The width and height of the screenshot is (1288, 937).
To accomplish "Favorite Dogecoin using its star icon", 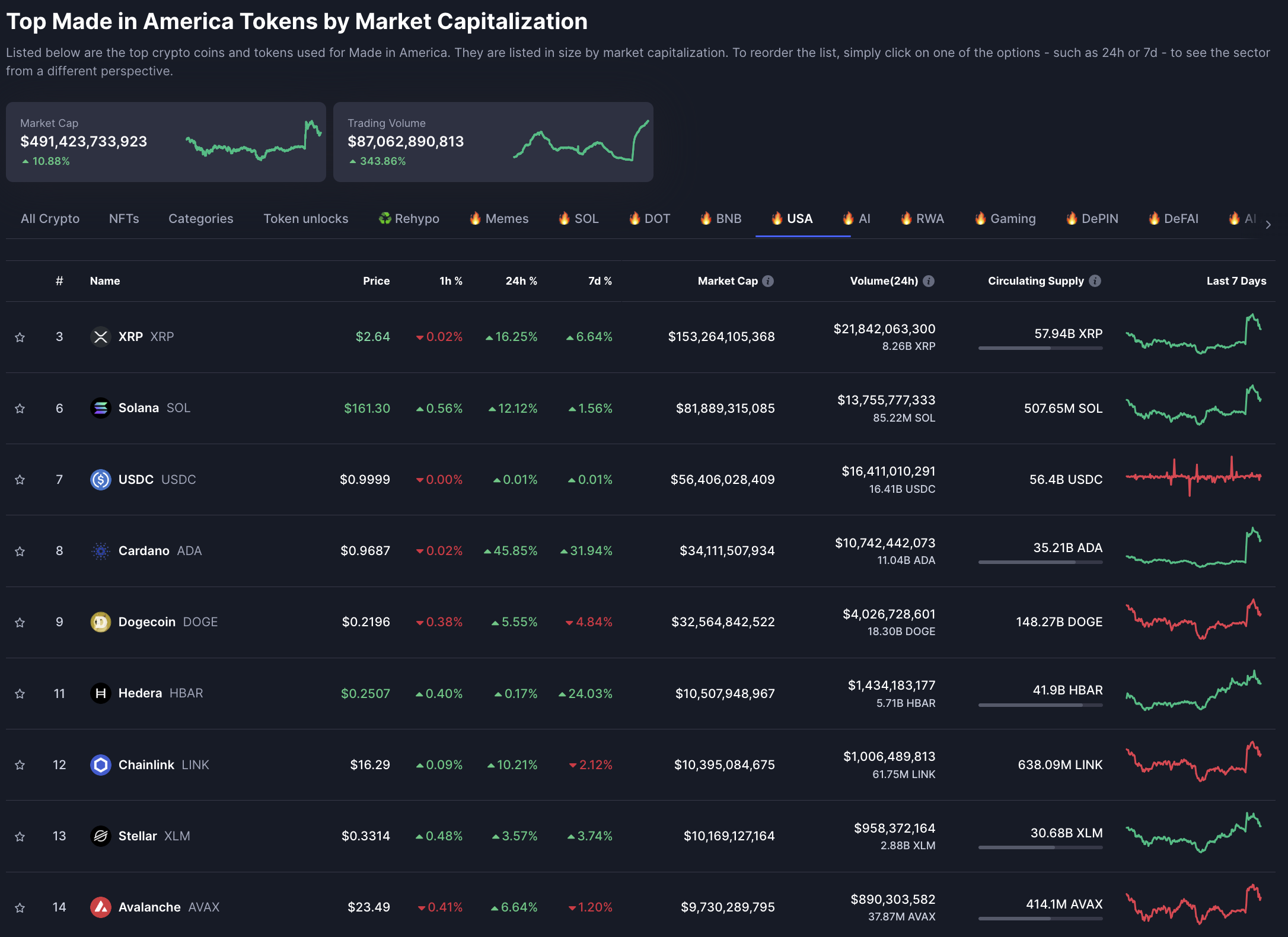I will [x=20, y=623].
